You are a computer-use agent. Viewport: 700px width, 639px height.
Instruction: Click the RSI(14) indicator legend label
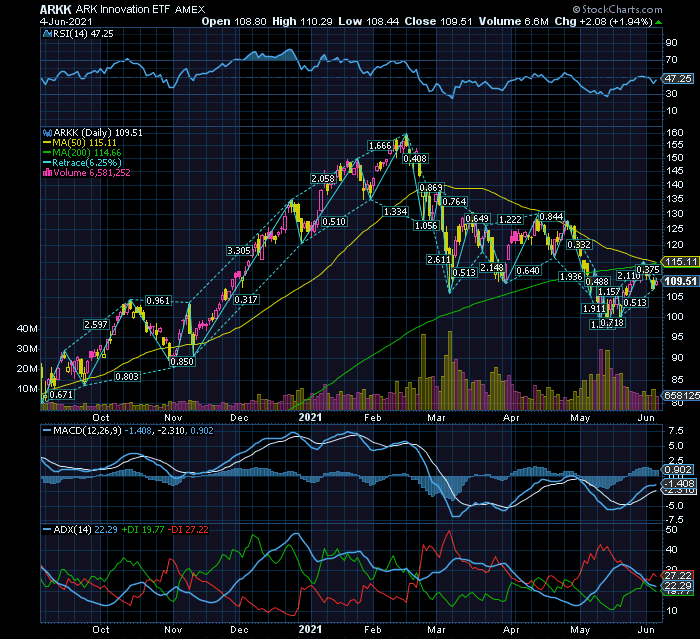coord(78,34)
